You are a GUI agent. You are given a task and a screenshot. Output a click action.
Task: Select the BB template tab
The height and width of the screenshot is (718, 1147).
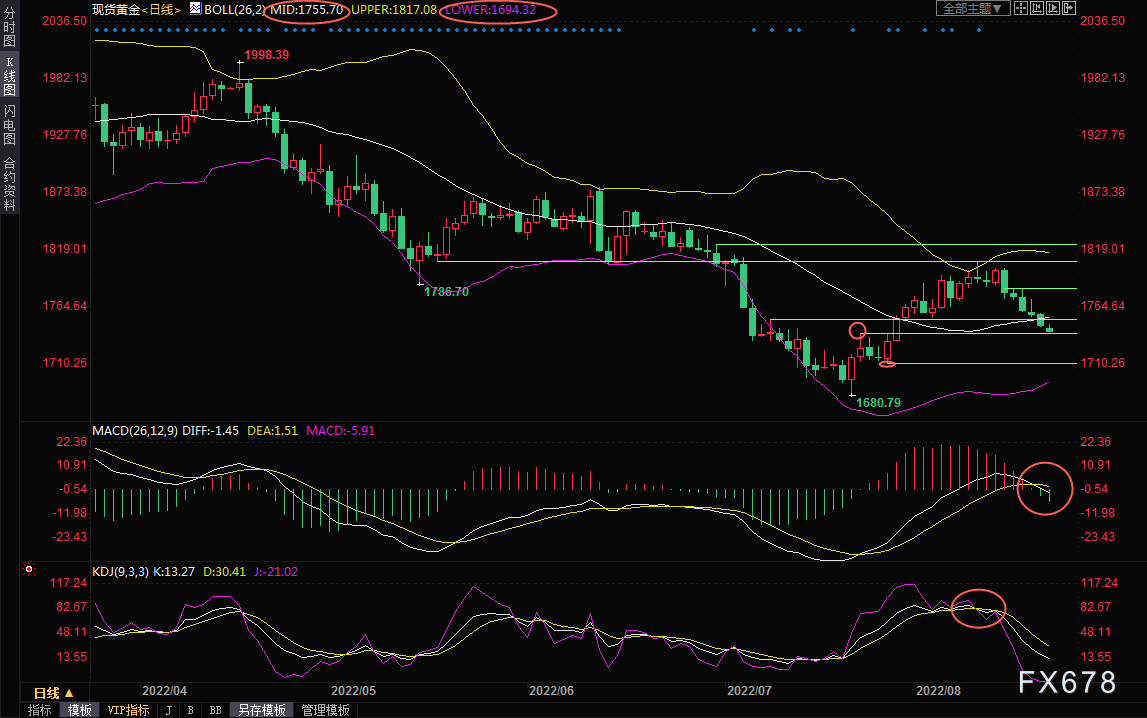[215, 710]
